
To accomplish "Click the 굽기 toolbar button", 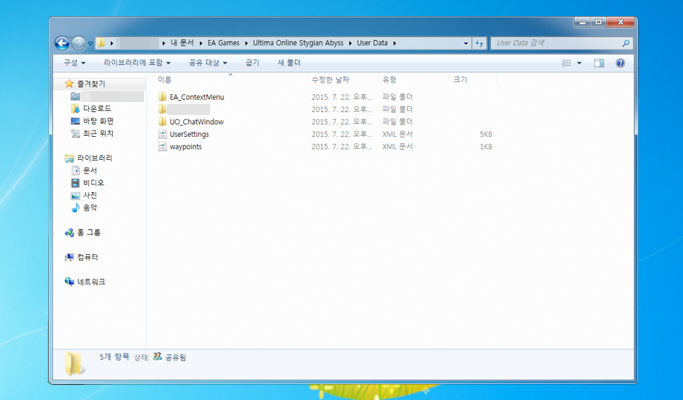I will 252,63.
